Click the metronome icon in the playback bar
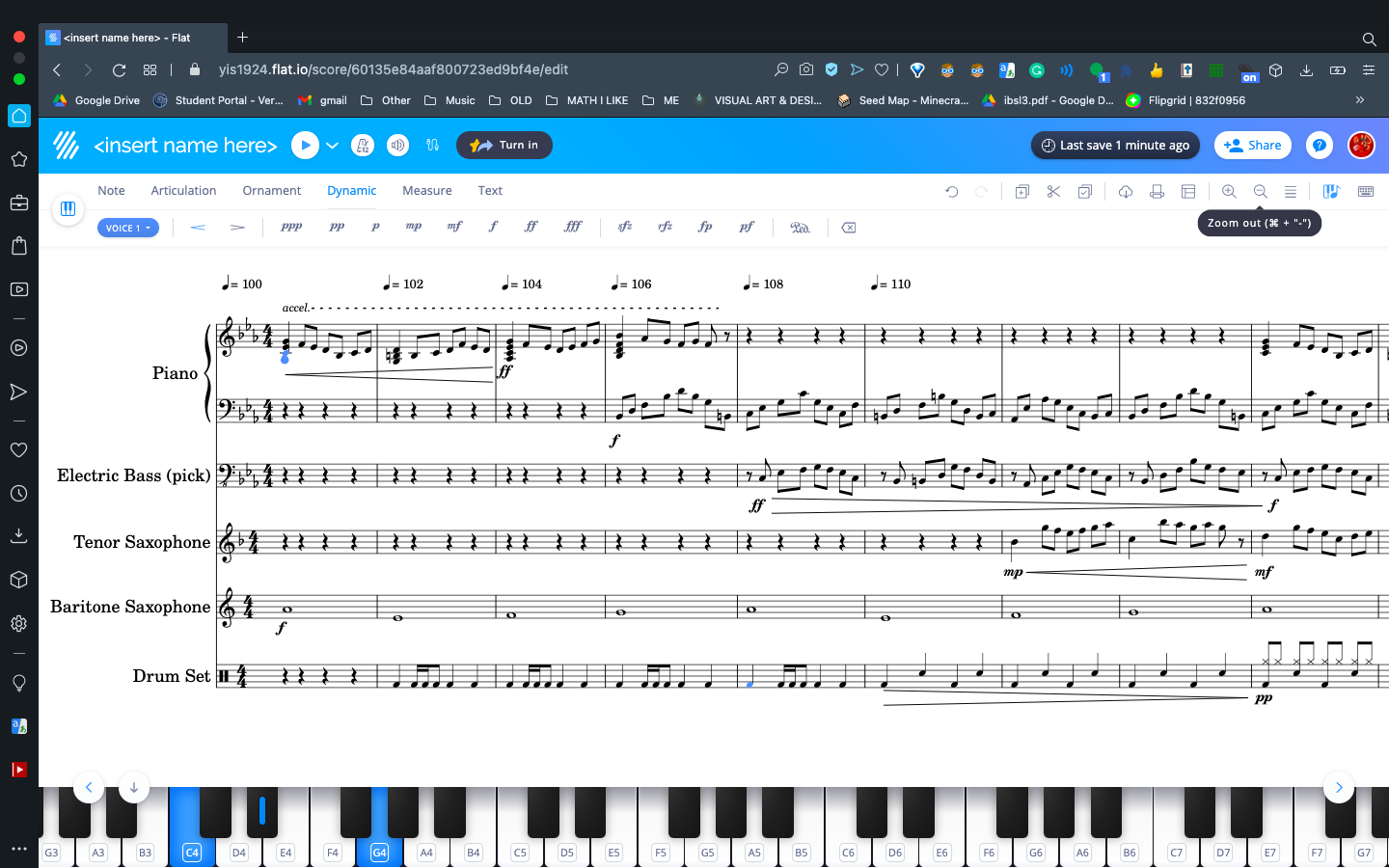1389x868 pixels. point(363,145)
